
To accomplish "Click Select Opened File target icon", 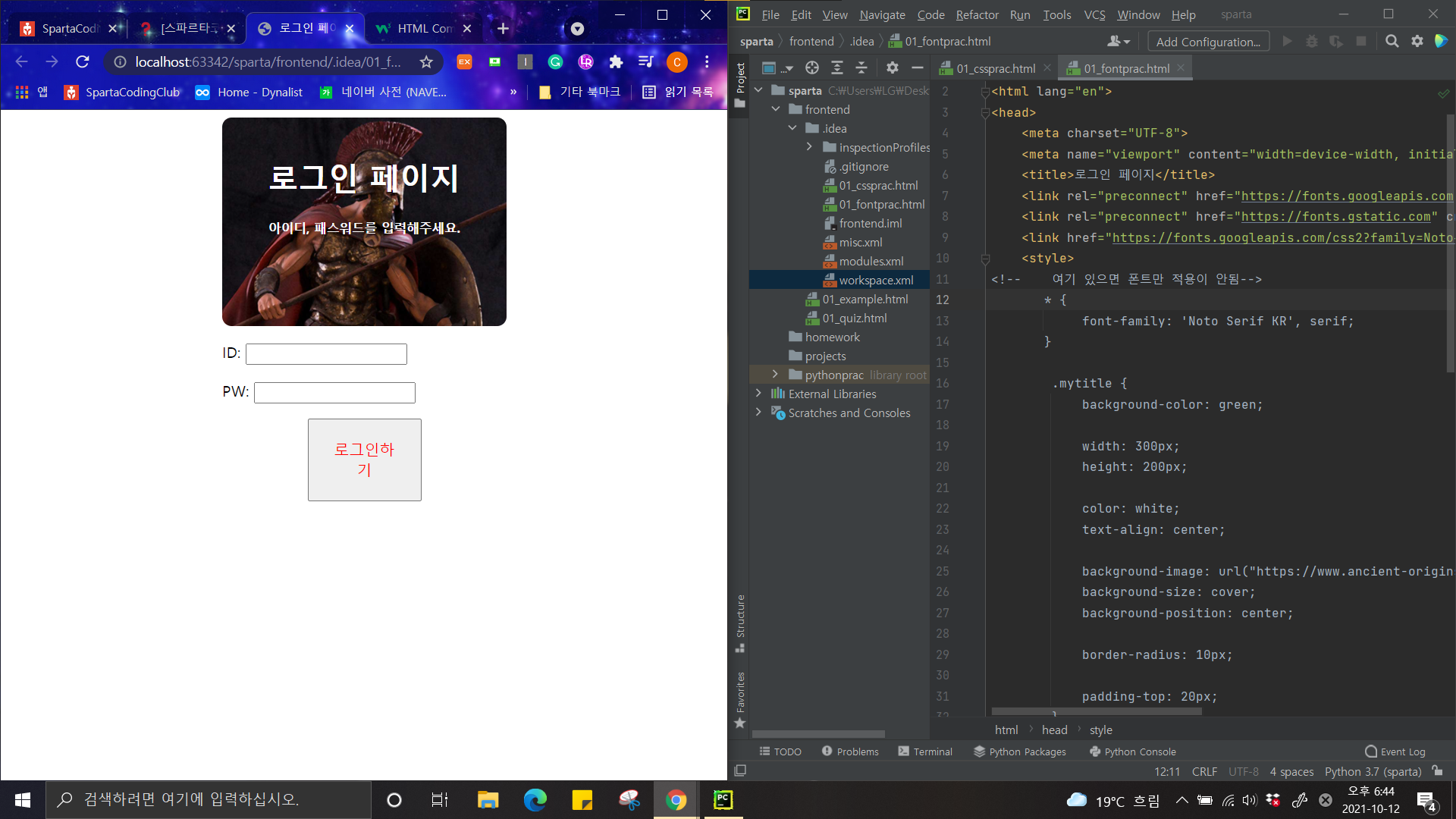I will pyautogui.click(x=811, y=68).
